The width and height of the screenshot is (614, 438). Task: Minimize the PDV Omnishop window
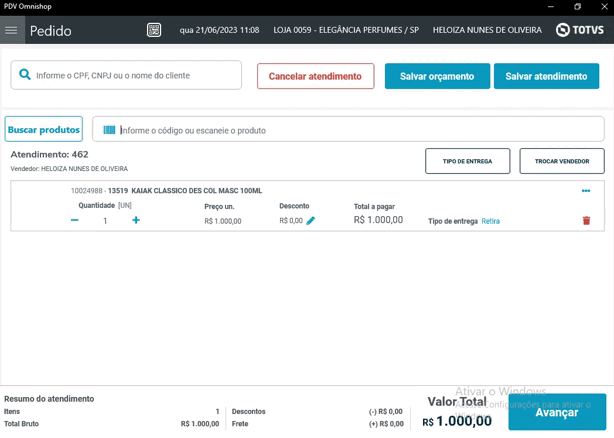[551, 7]
